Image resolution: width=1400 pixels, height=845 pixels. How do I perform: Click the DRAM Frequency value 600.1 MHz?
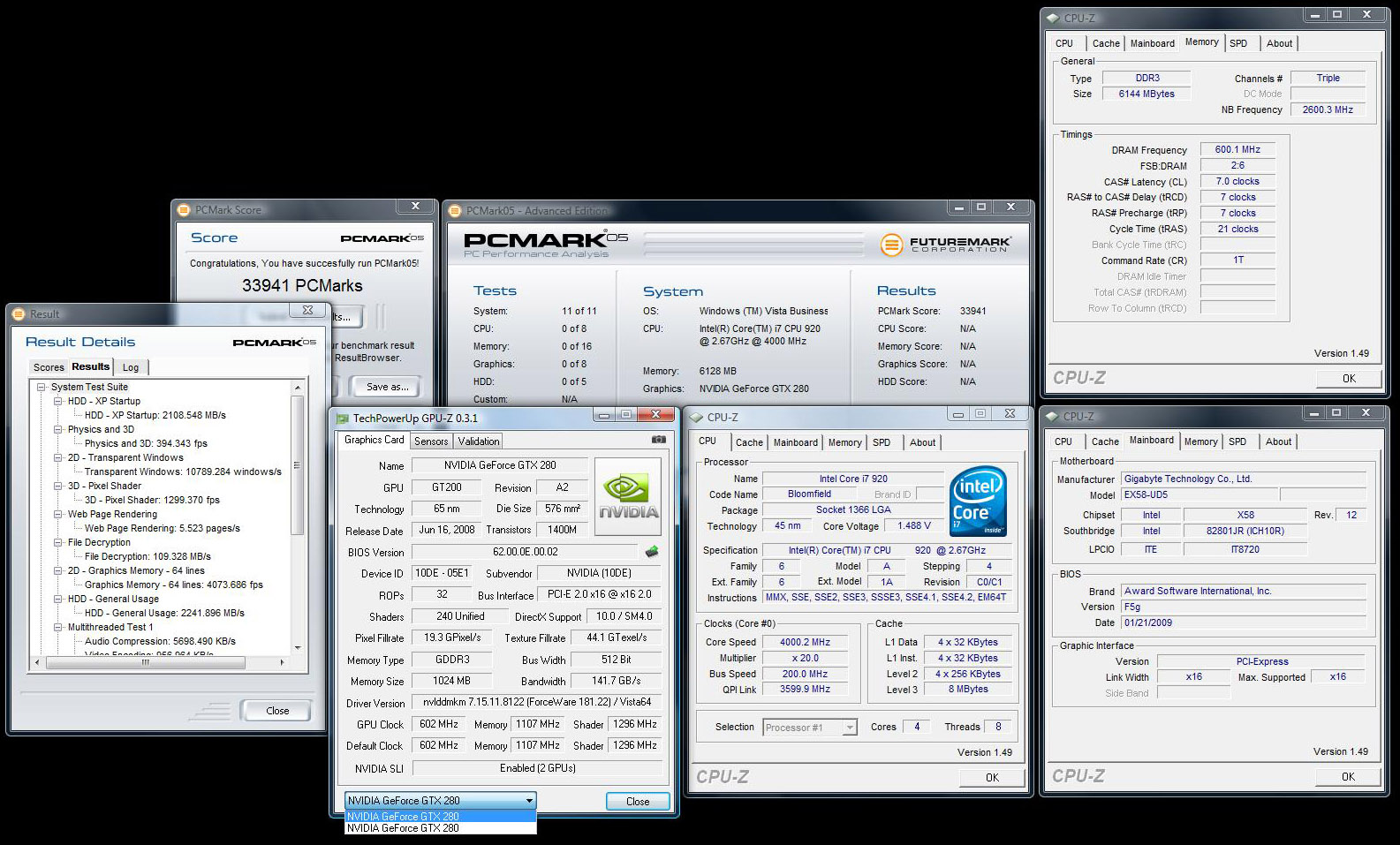click(x=1237, y=150)
